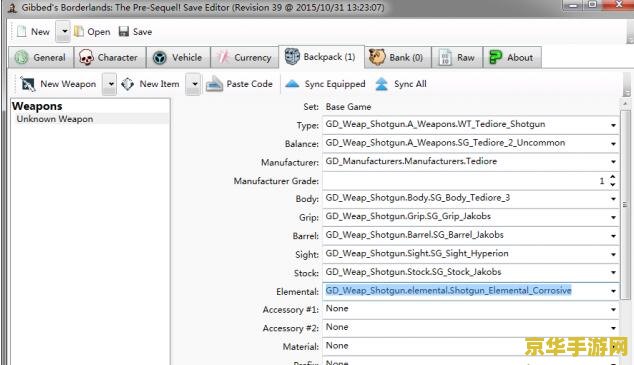Click the Sync All arrows icon
Image resolution: width=634 pixels, height=365 pixels.
coord(381,84)
